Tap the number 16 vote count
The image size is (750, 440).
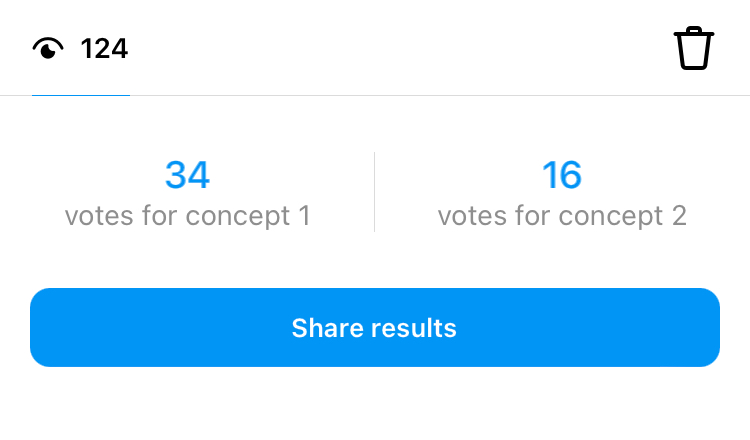pyautogui.click(x=562, y=175)
